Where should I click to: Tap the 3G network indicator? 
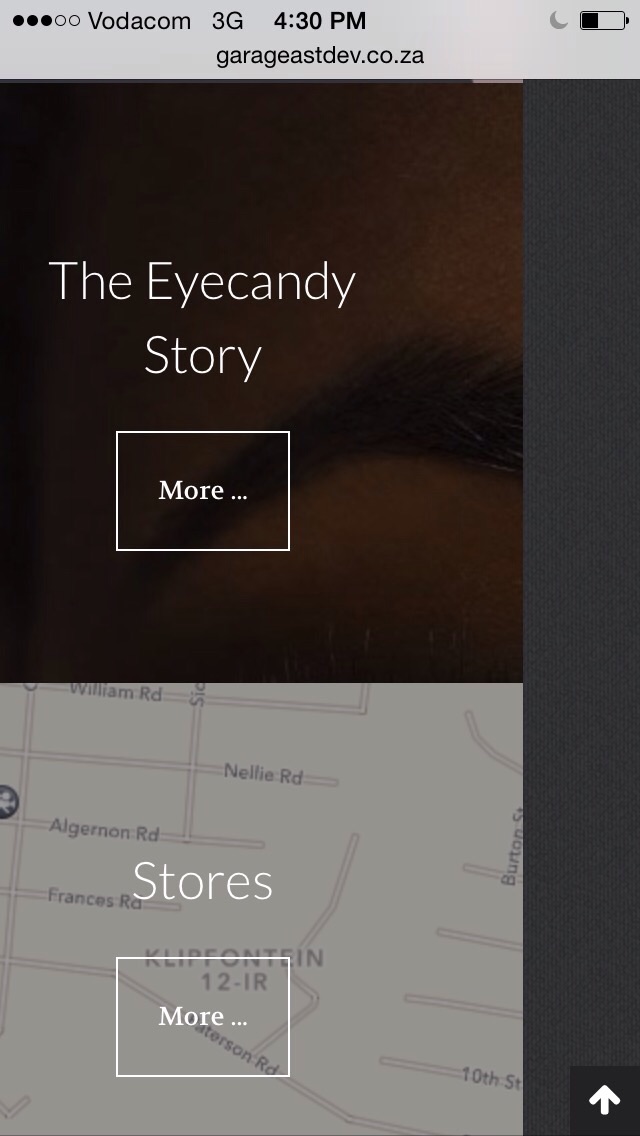[227, 21]
